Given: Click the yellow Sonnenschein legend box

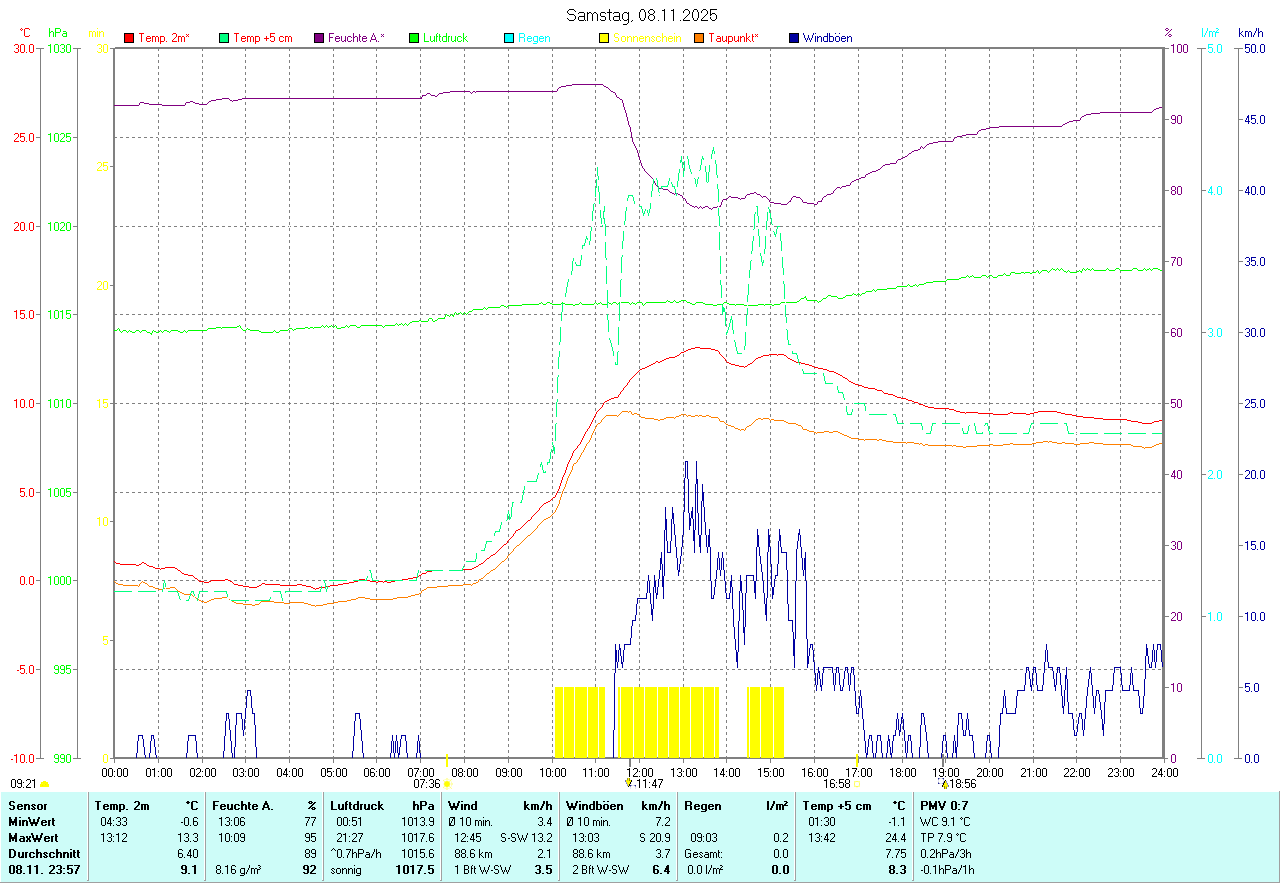Looking at the screenshot, I should click(x=604, y=38).
